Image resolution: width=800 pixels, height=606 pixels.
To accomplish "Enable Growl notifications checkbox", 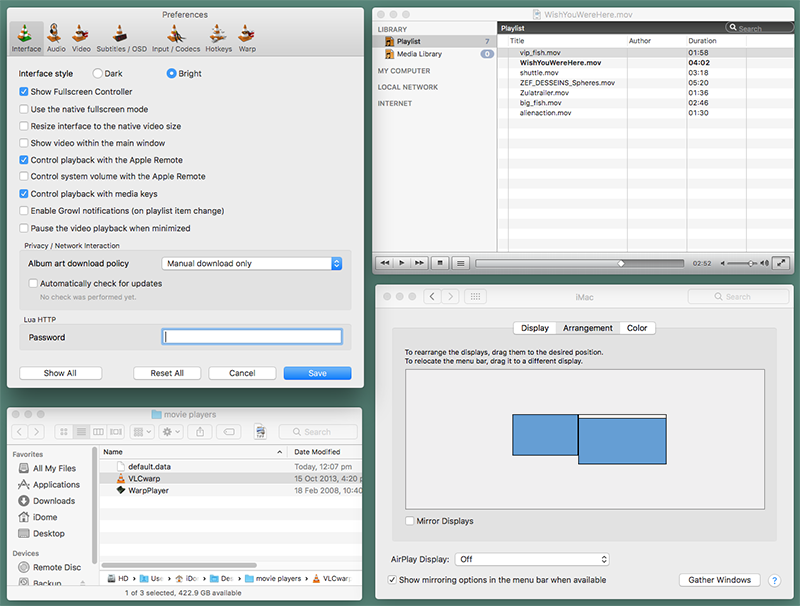I will point(24,211).
